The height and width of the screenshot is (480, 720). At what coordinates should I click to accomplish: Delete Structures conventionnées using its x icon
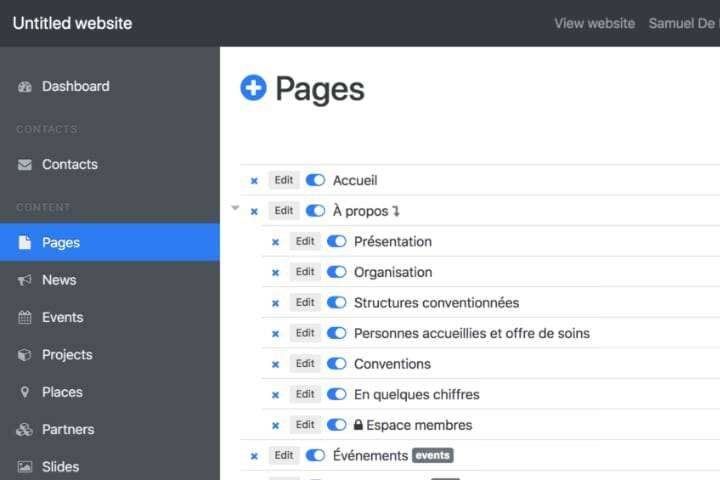275,303
